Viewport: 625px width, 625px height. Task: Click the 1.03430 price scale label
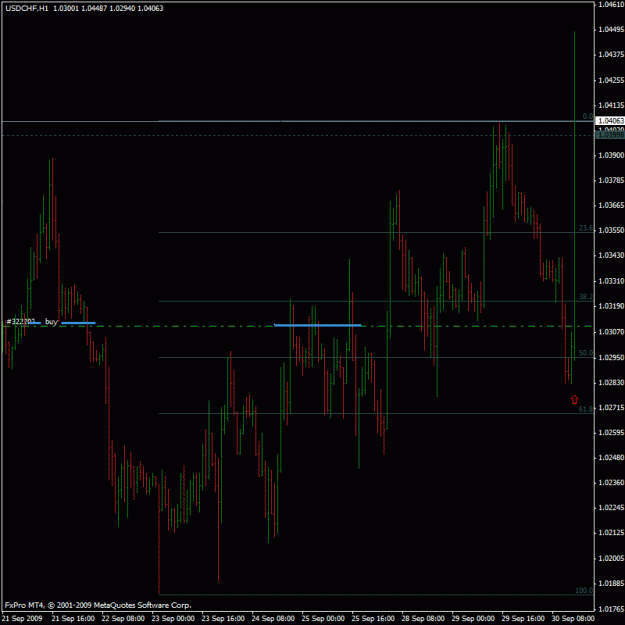(611, 255)
